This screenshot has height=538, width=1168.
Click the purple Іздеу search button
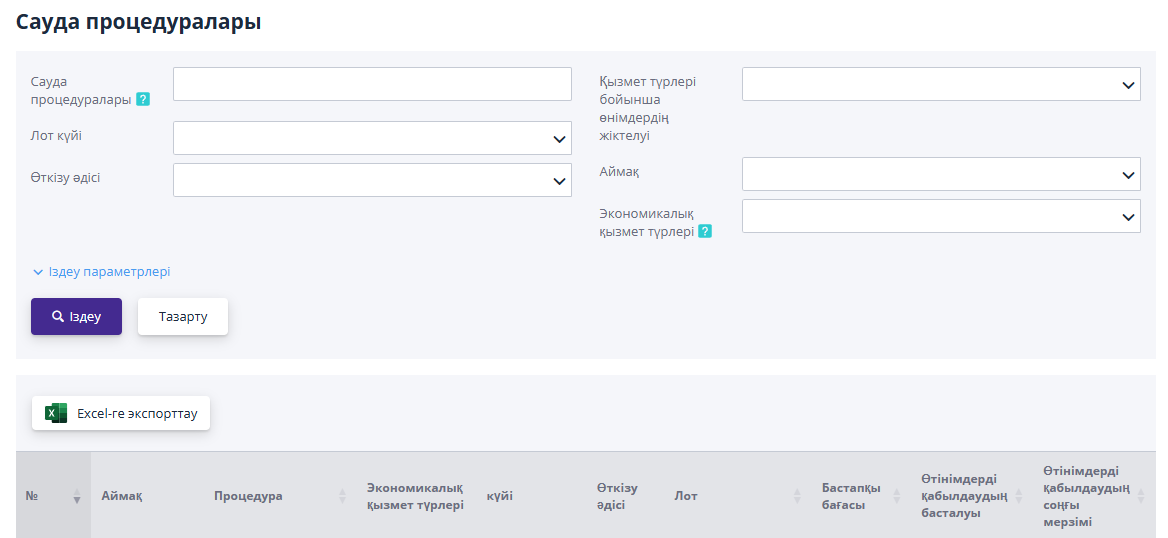[76, 317]
